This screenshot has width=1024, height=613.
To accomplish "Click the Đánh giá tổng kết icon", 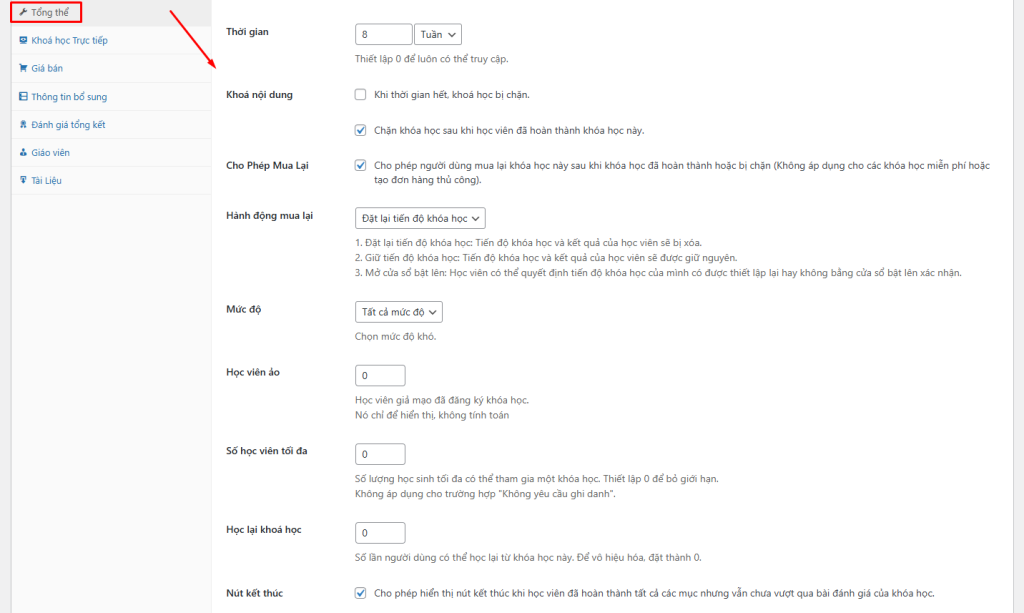I will (23, 125).
